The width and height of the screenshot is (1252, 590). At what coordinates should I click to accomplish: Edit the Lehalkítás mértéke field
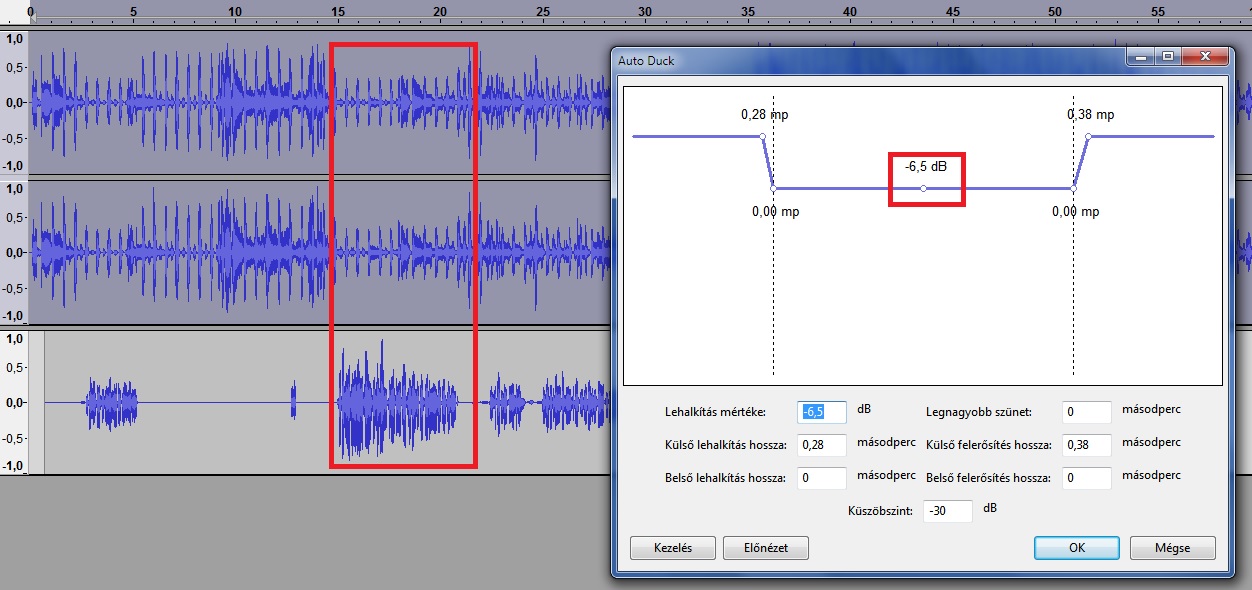click(822, 412)
